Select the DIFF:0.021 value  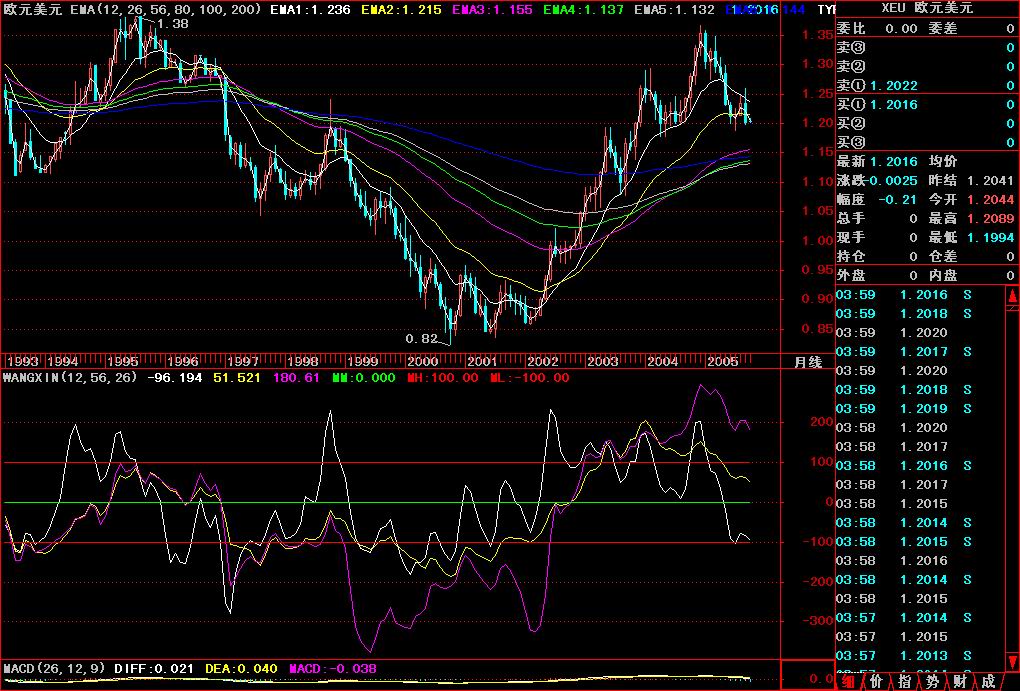(154, 668)
